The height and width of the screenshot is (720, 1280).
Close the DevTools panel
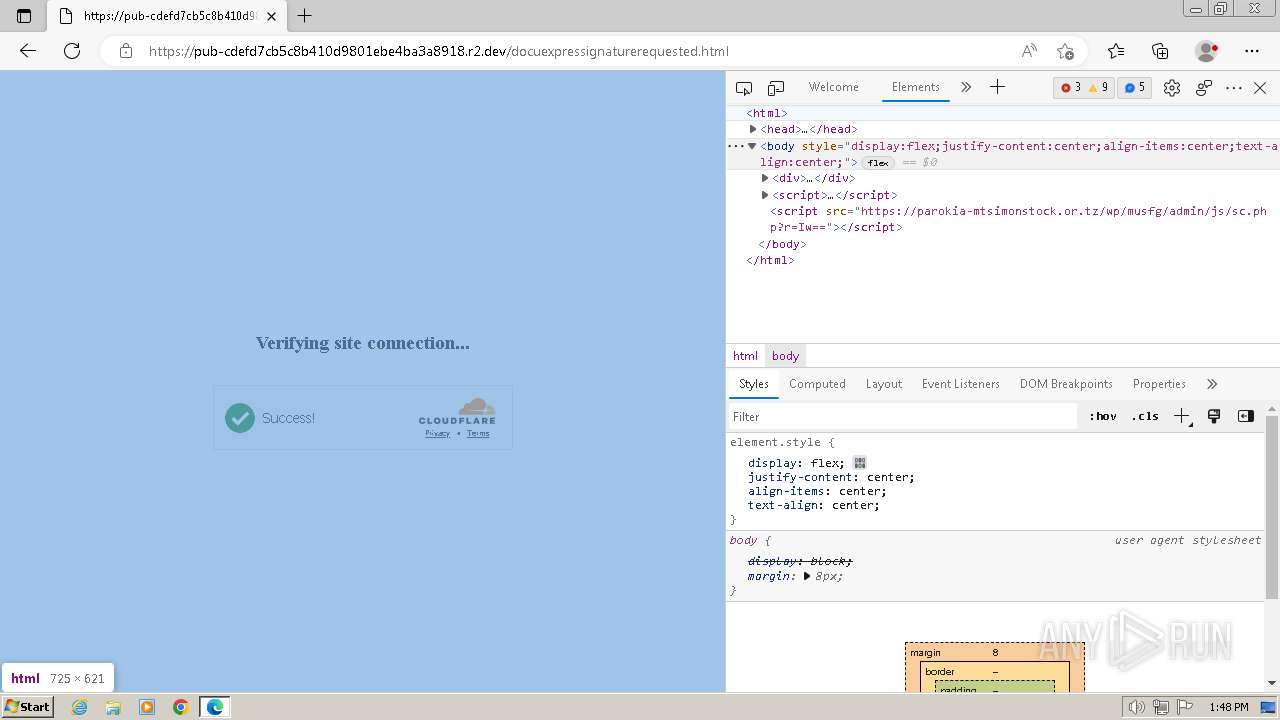1260,88
